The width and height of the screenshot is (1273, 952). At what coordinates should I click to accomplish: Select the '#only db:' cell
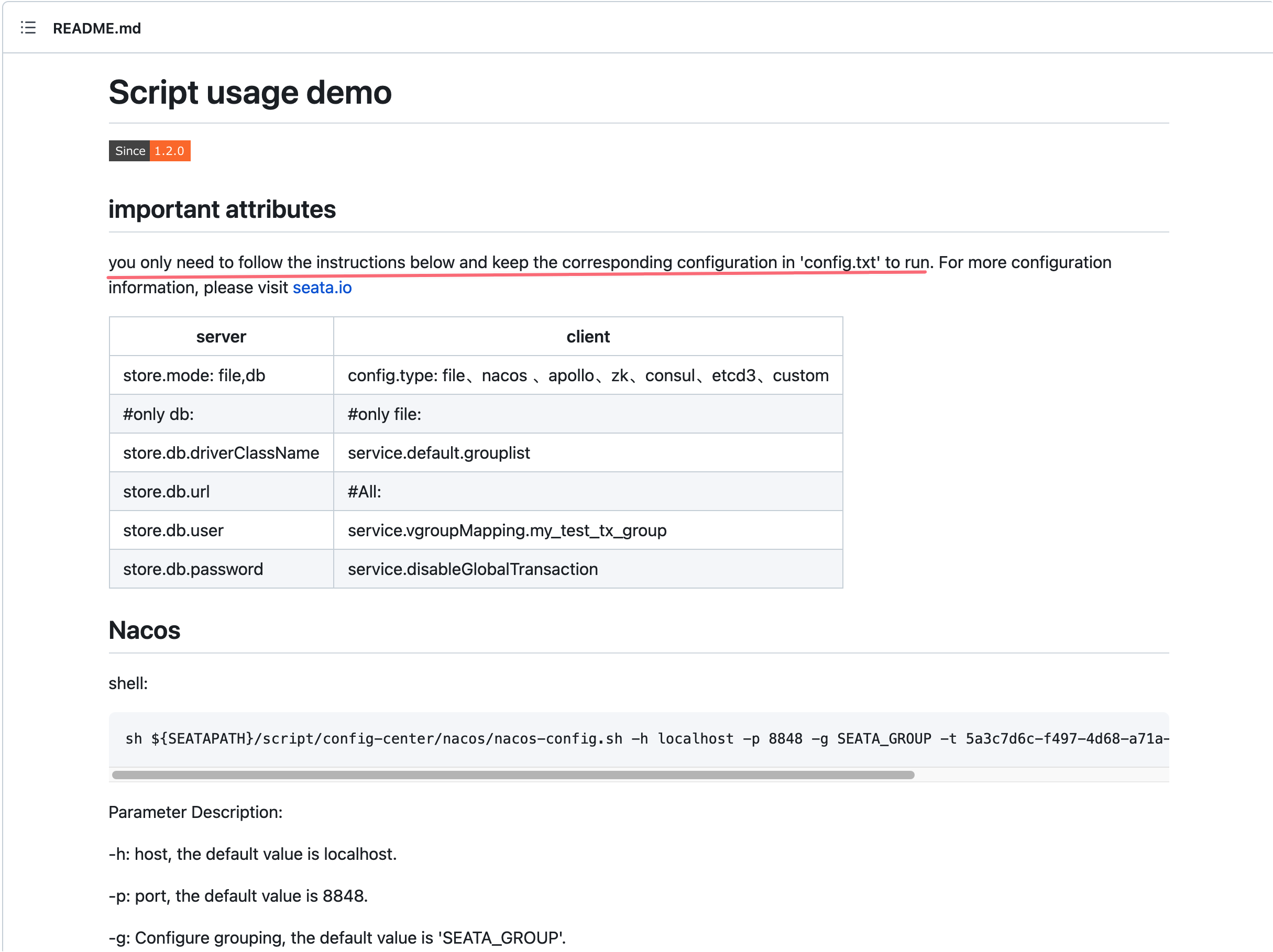222,414
